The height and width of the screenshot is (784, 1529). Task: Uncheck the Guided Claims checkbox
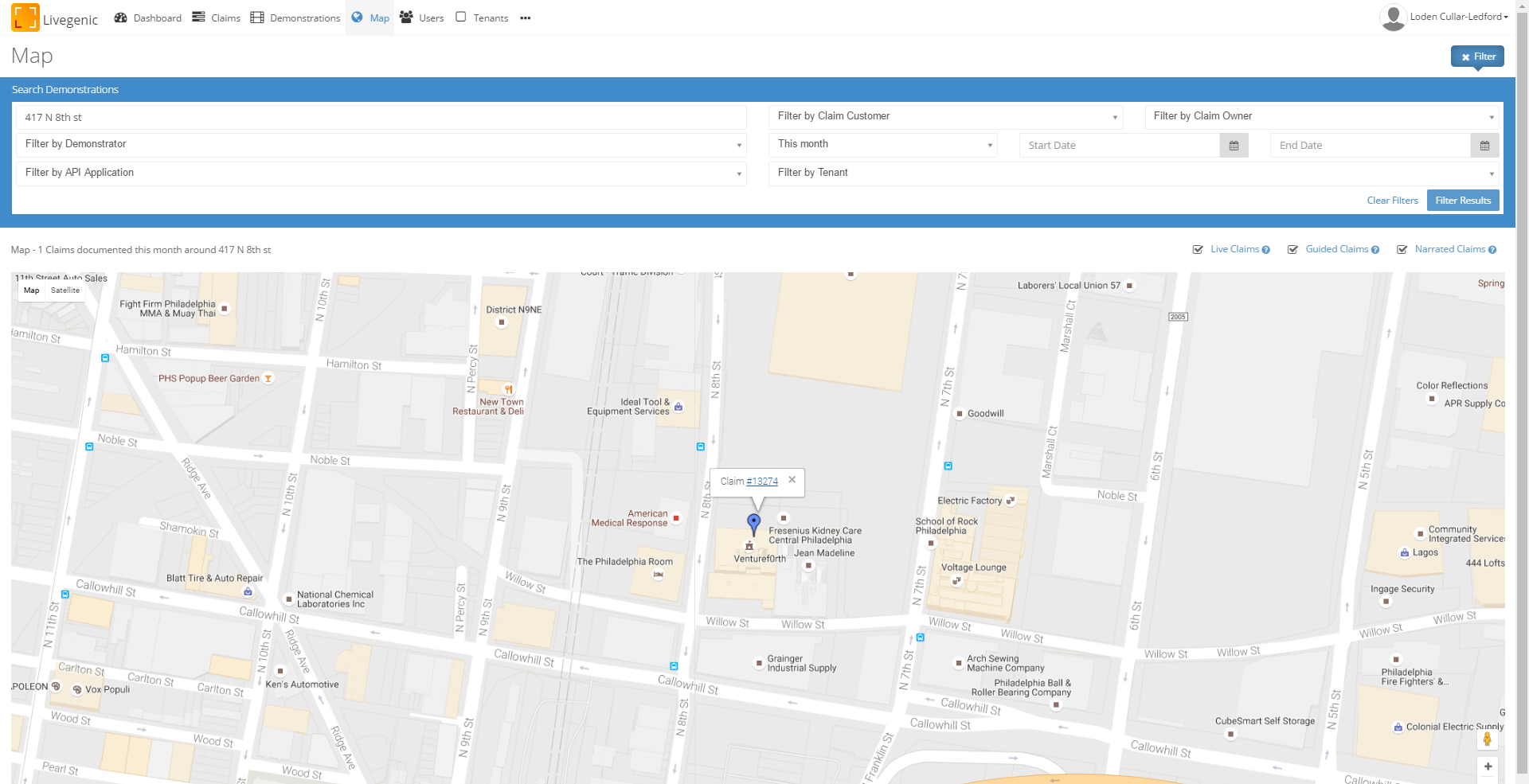click(x=1292, y=250)
